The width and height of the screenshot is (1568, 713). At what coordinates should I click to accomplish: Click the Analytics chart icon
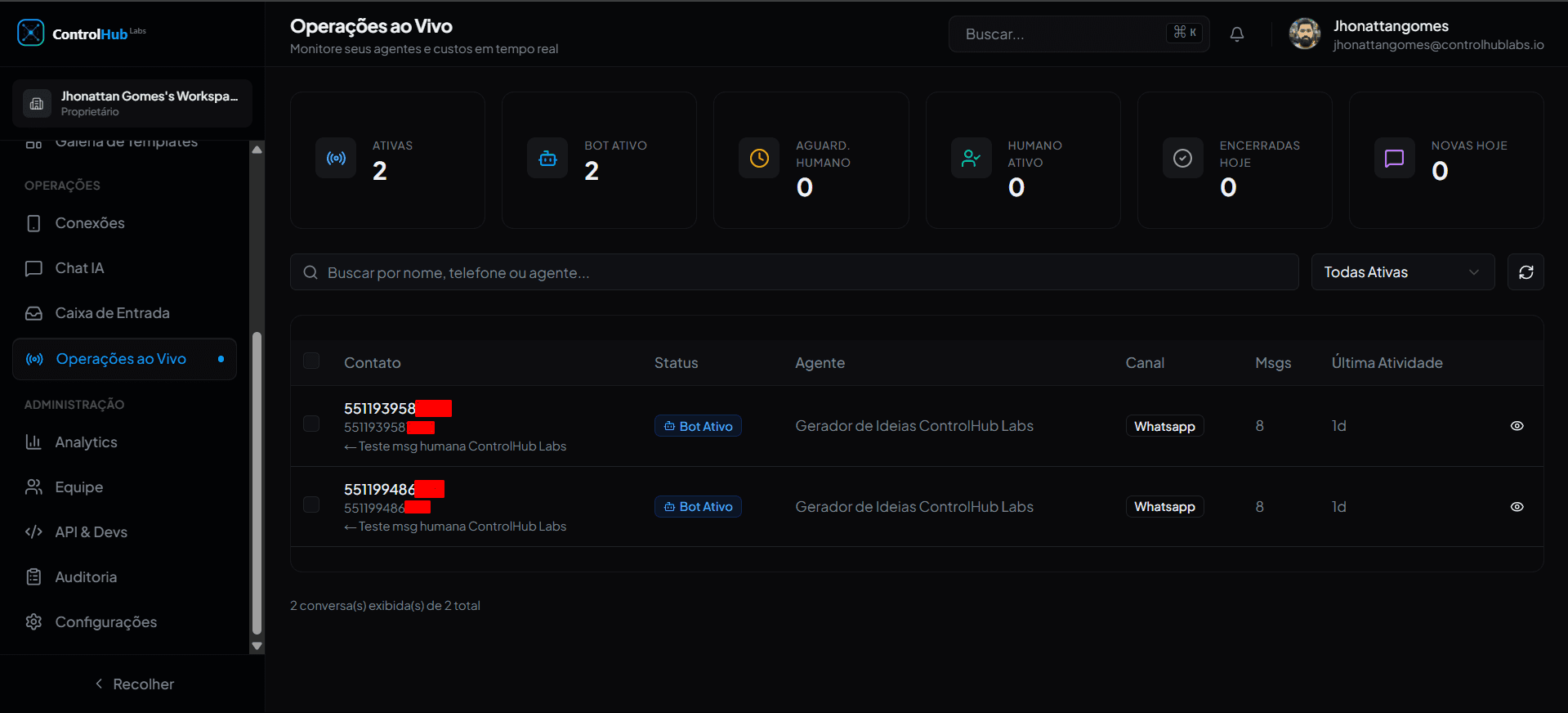[34, 442]
